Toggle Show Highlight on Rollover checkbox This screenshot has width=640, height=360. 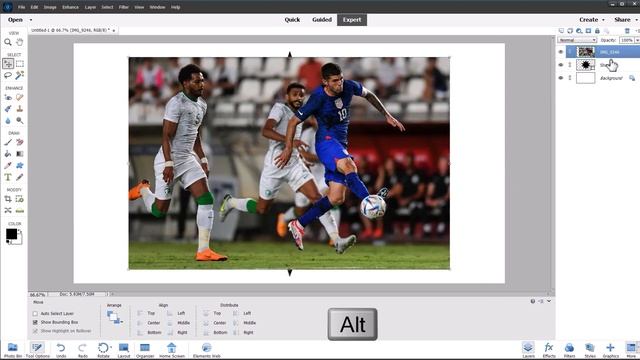pos(35,331)
